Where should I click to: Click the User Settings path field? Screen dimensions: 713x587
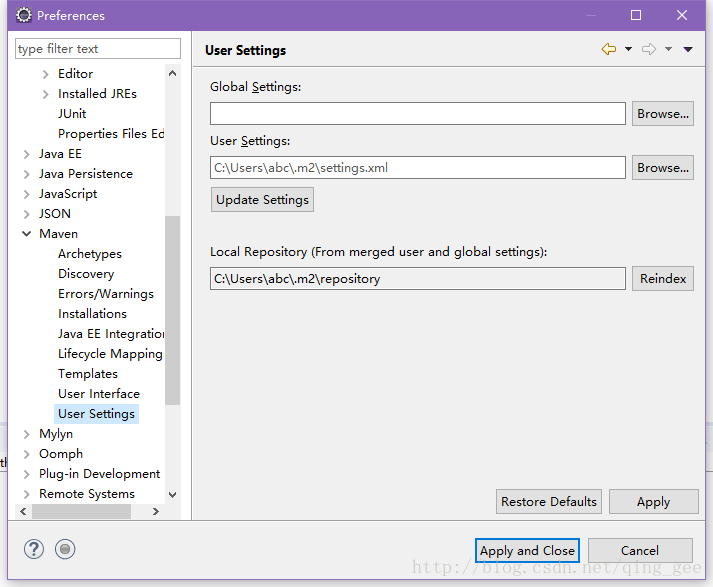[x=417, y=168]
